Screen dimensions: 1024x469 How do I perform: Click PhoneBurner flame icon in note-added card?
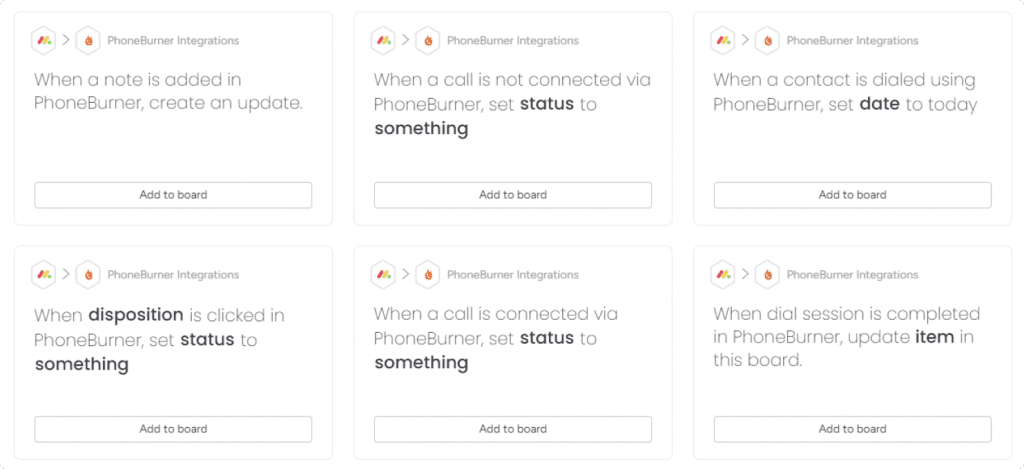tap(88, 40)
